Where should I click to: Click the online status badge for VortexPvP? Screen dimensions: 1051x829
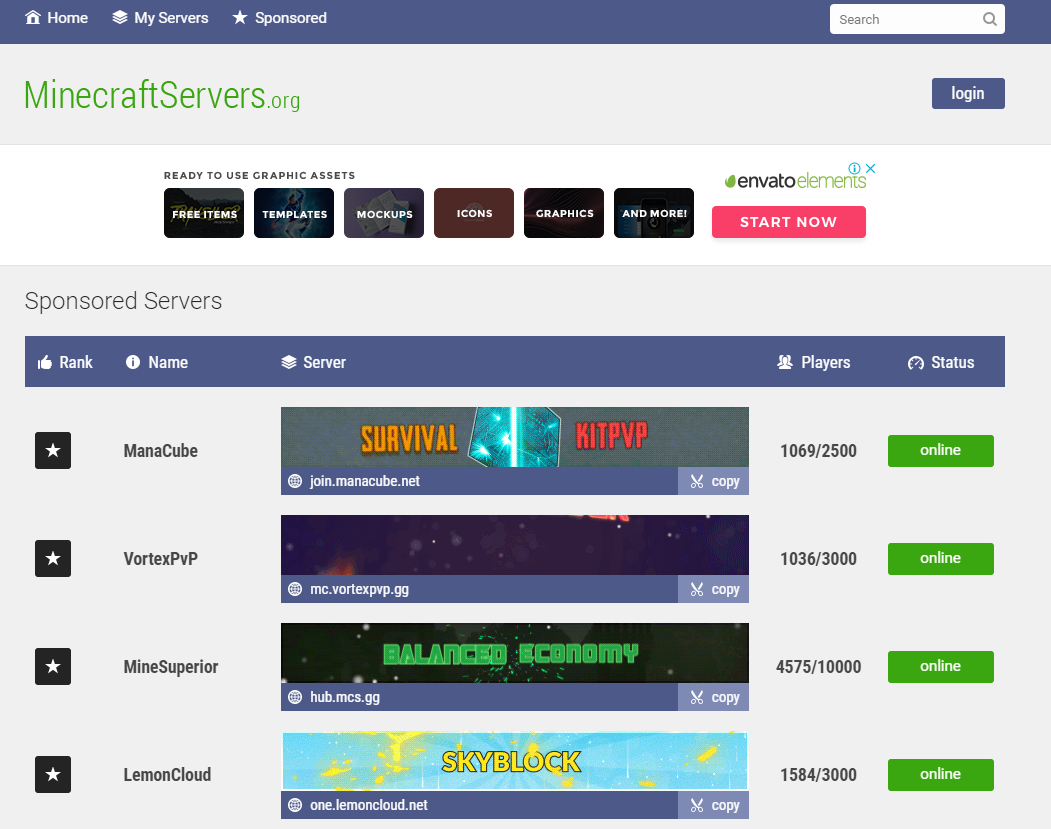(x=940, y=558)
